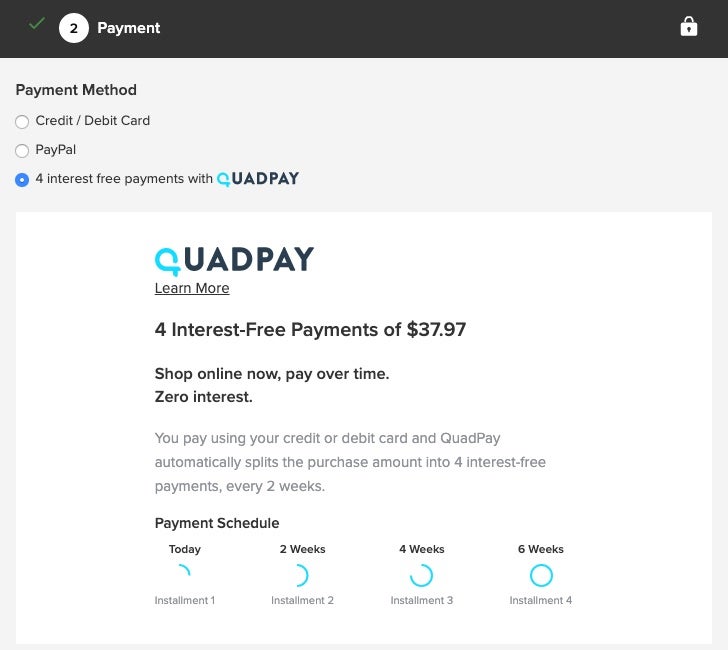Click the Installment 2 half-circle icon
The height and width of the screenshot is (650, 728).
[x=300, y=575]
